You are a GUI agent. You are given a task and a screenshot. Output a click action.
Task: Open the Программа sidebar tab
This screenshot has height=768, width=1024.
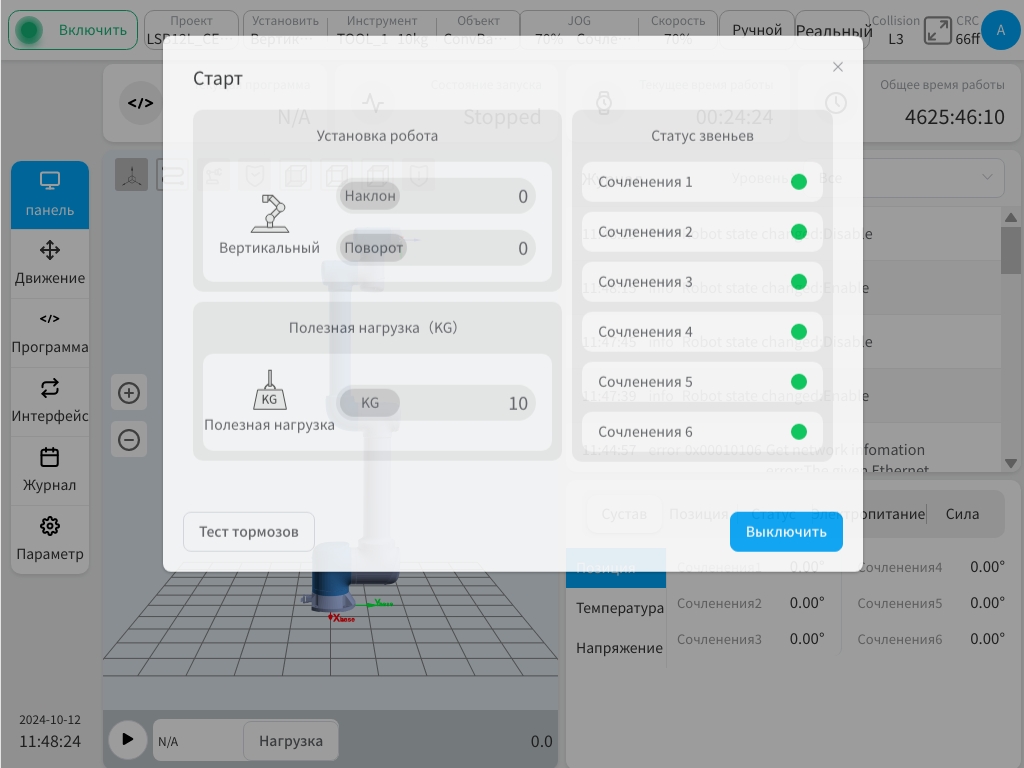pos(50,332)
